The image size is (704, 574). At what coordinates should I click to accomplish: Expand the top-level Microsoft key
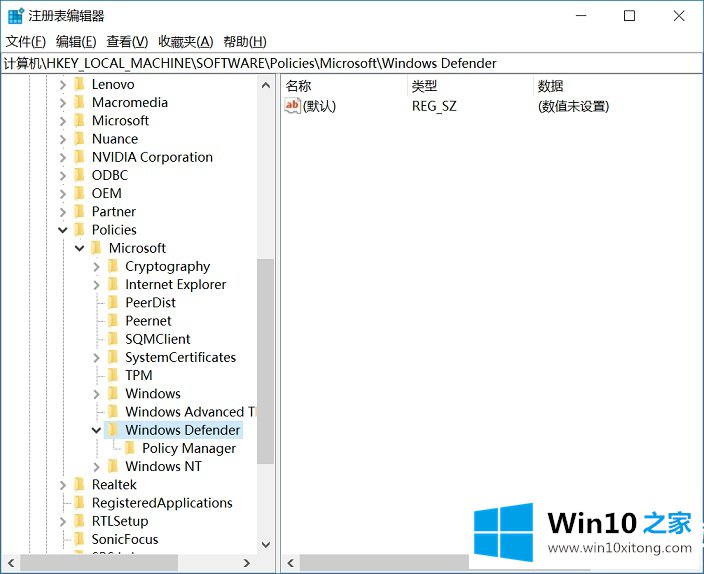pos(63,121)
